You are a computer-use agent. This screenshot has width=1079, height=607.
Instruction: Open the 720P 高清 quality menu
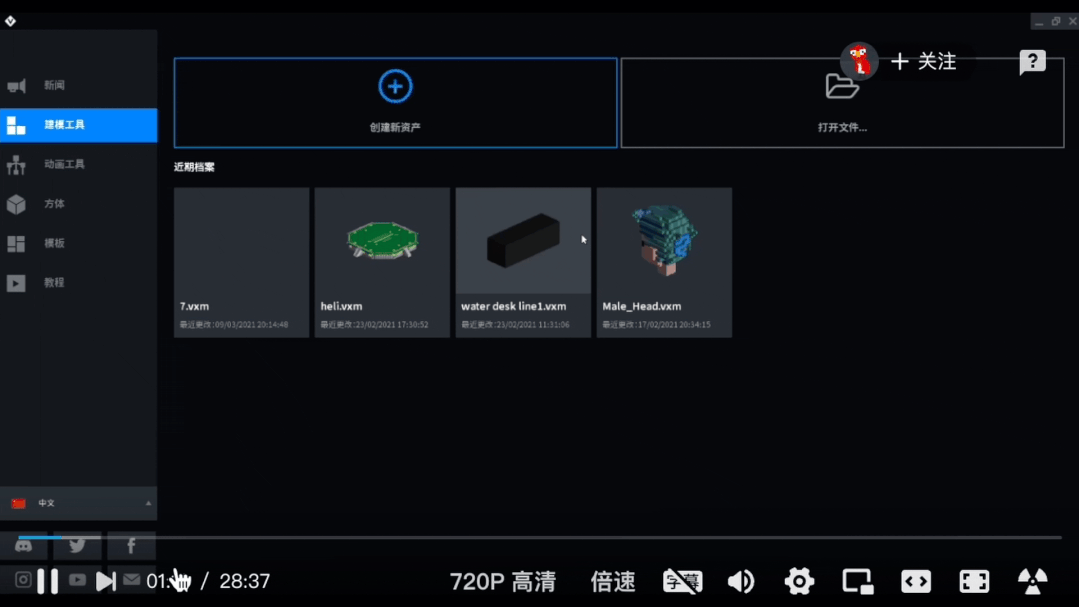click(503, 581)
